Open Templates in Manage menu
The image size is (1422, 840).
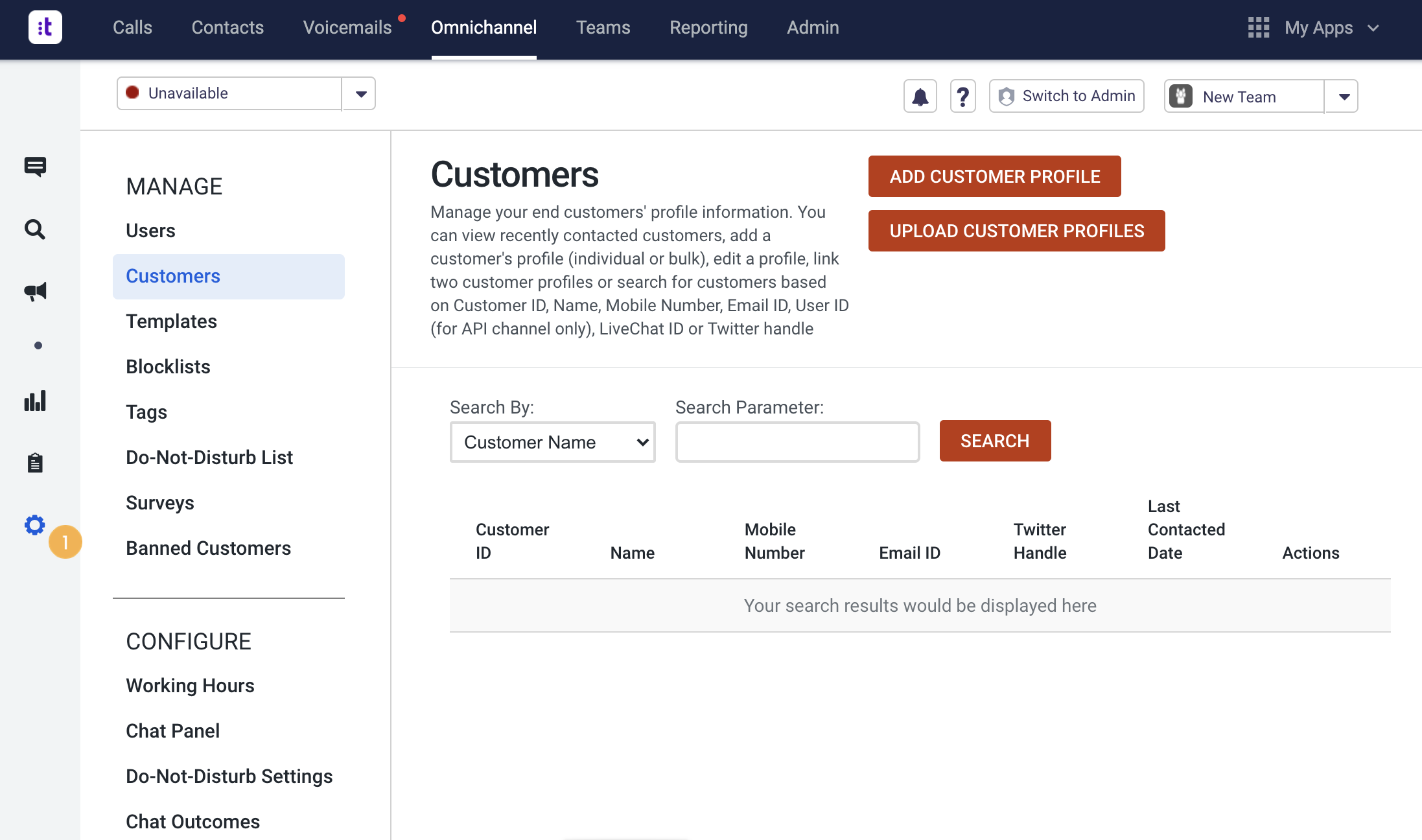point(171,321)
